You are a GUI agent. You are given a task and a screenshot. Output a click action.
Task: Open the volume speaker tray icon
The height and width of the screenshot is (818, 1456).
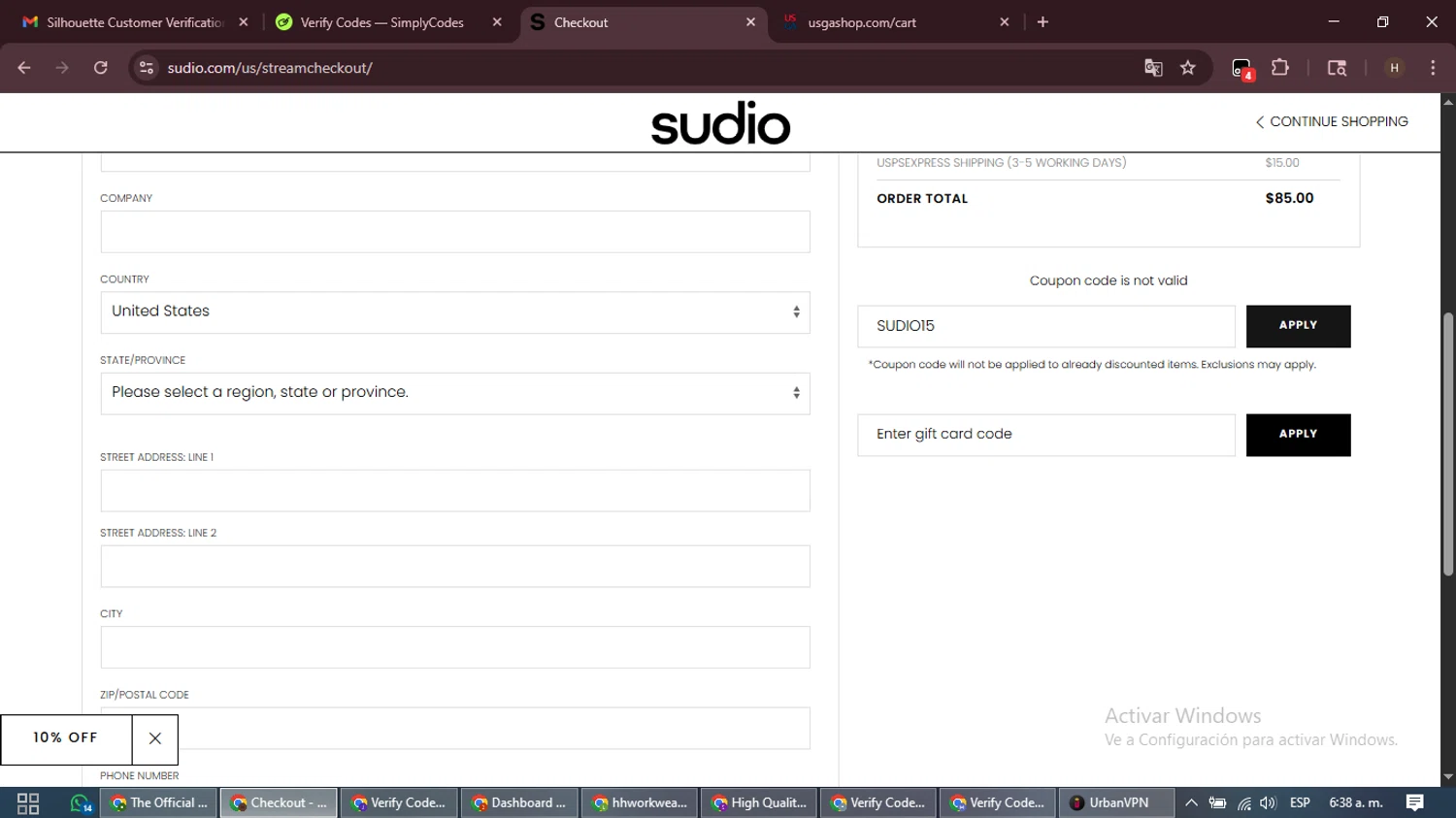1268,803
